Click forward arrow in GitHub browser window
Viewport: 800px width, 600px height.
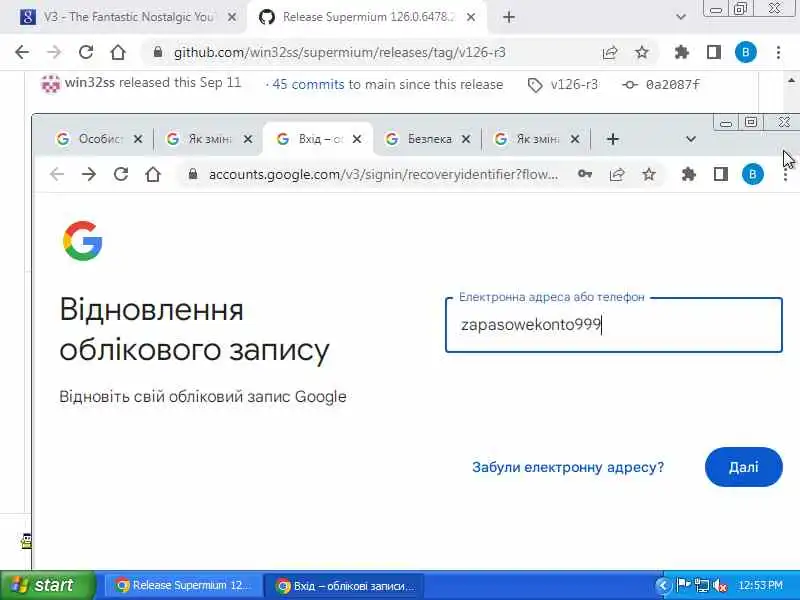(x=54, y=52)
